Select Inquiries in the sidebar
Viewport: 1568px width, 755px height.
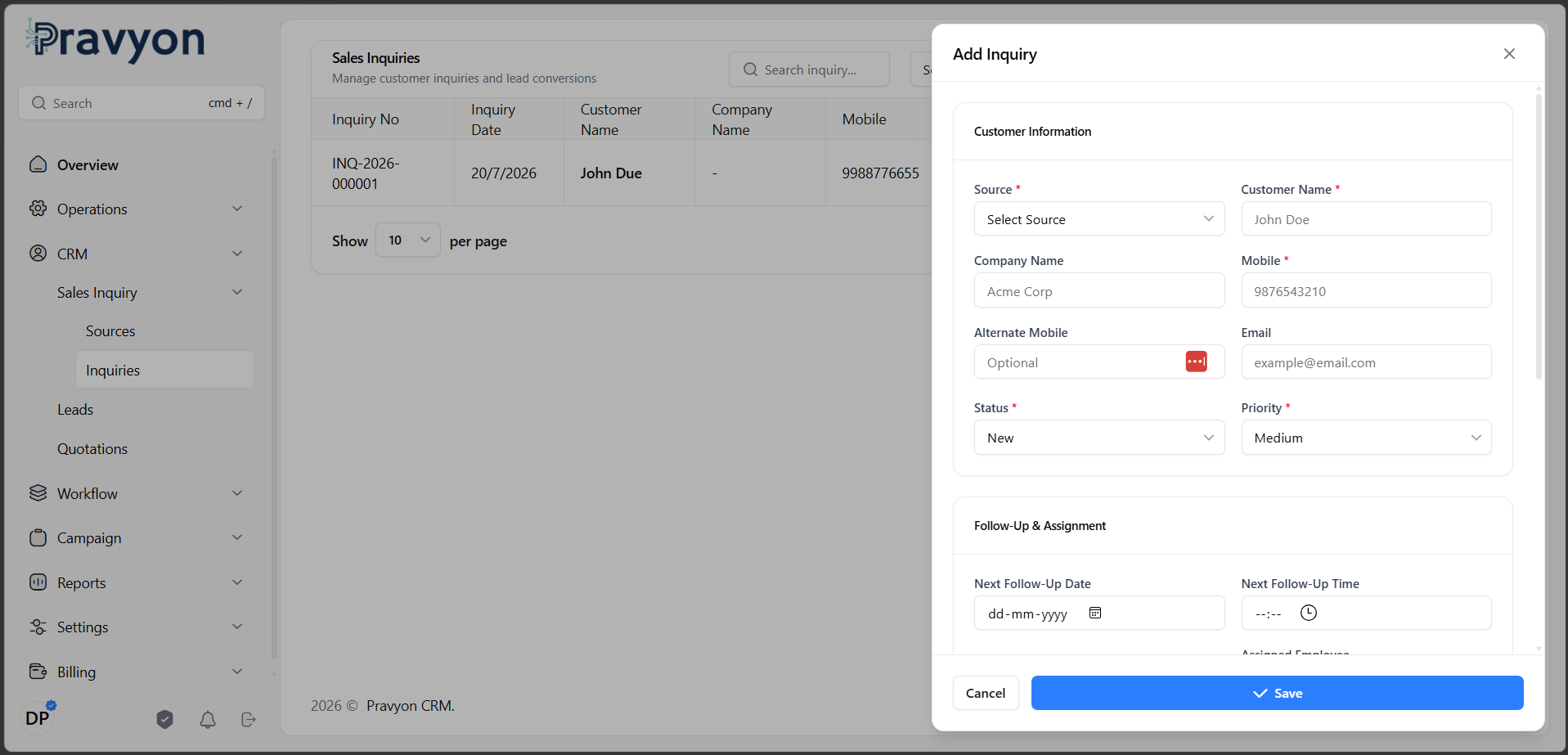click(x=164, y=370)
